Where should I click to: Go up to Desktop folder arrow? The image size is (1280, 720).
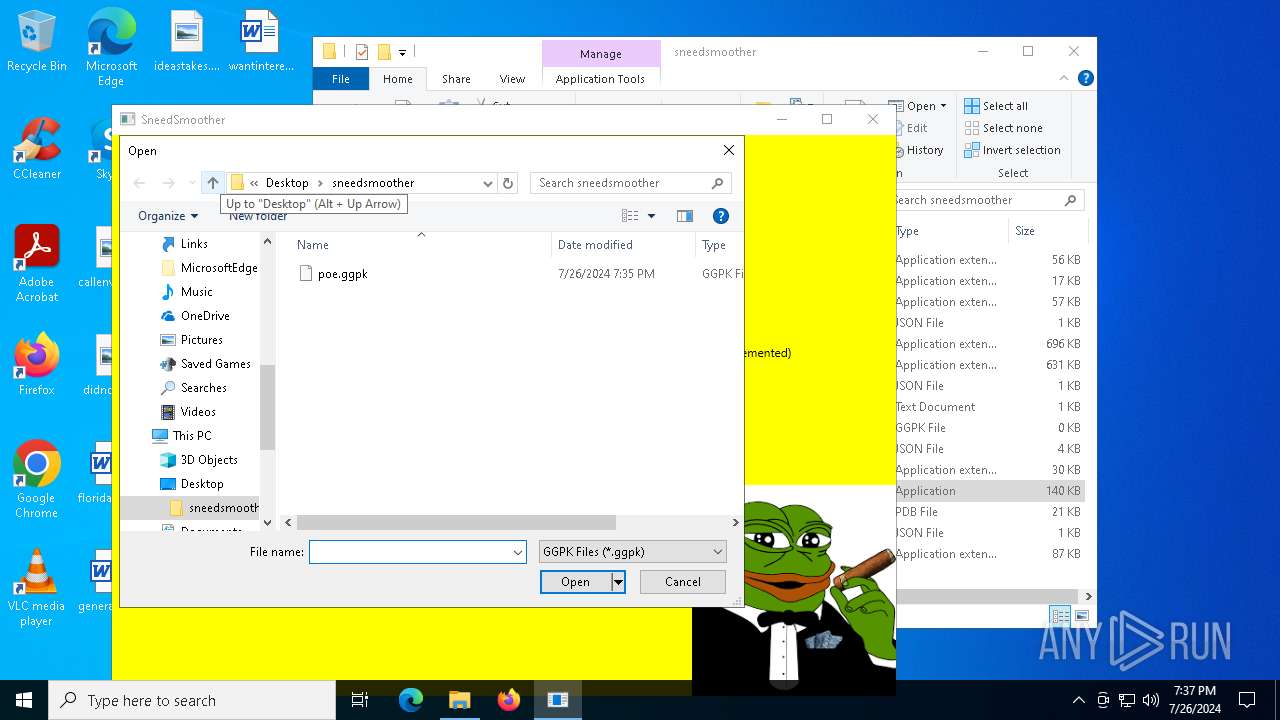tap(212, 183)
